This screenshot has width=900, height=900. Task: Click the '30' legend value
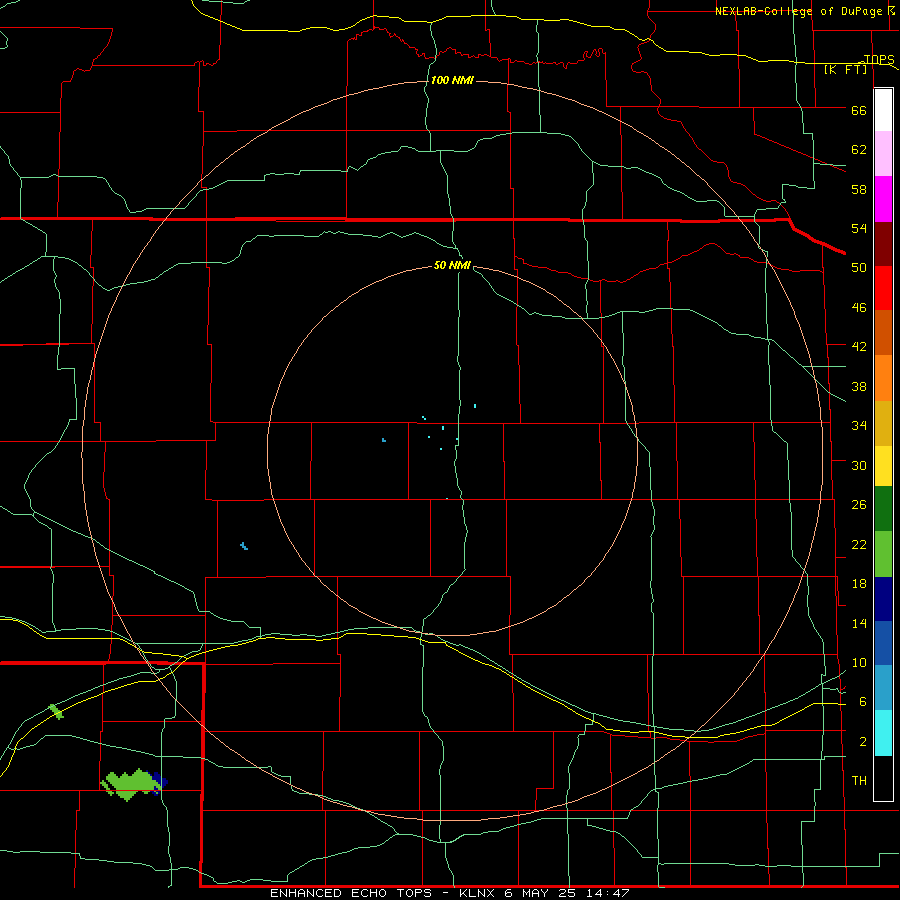pyautogui.click(x=859, y=465)
